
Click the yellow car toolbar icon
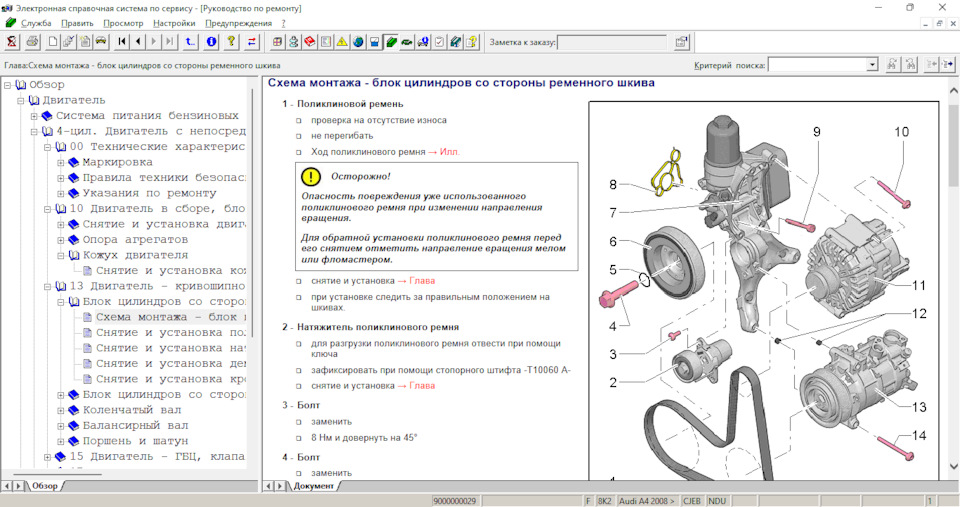point(101,42)
